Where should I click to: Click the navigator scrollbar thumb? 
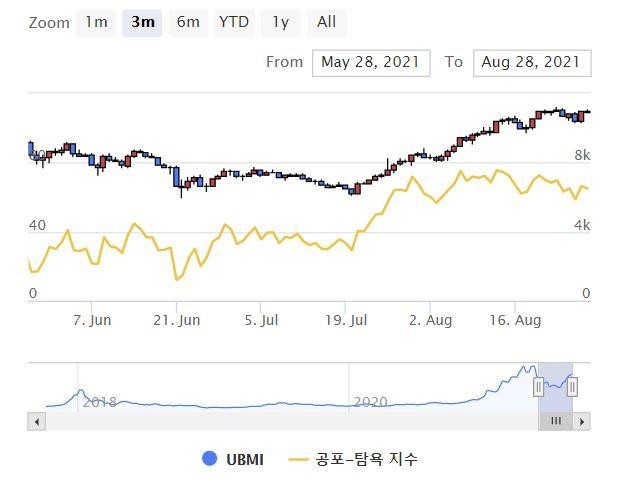coord(555,422)
